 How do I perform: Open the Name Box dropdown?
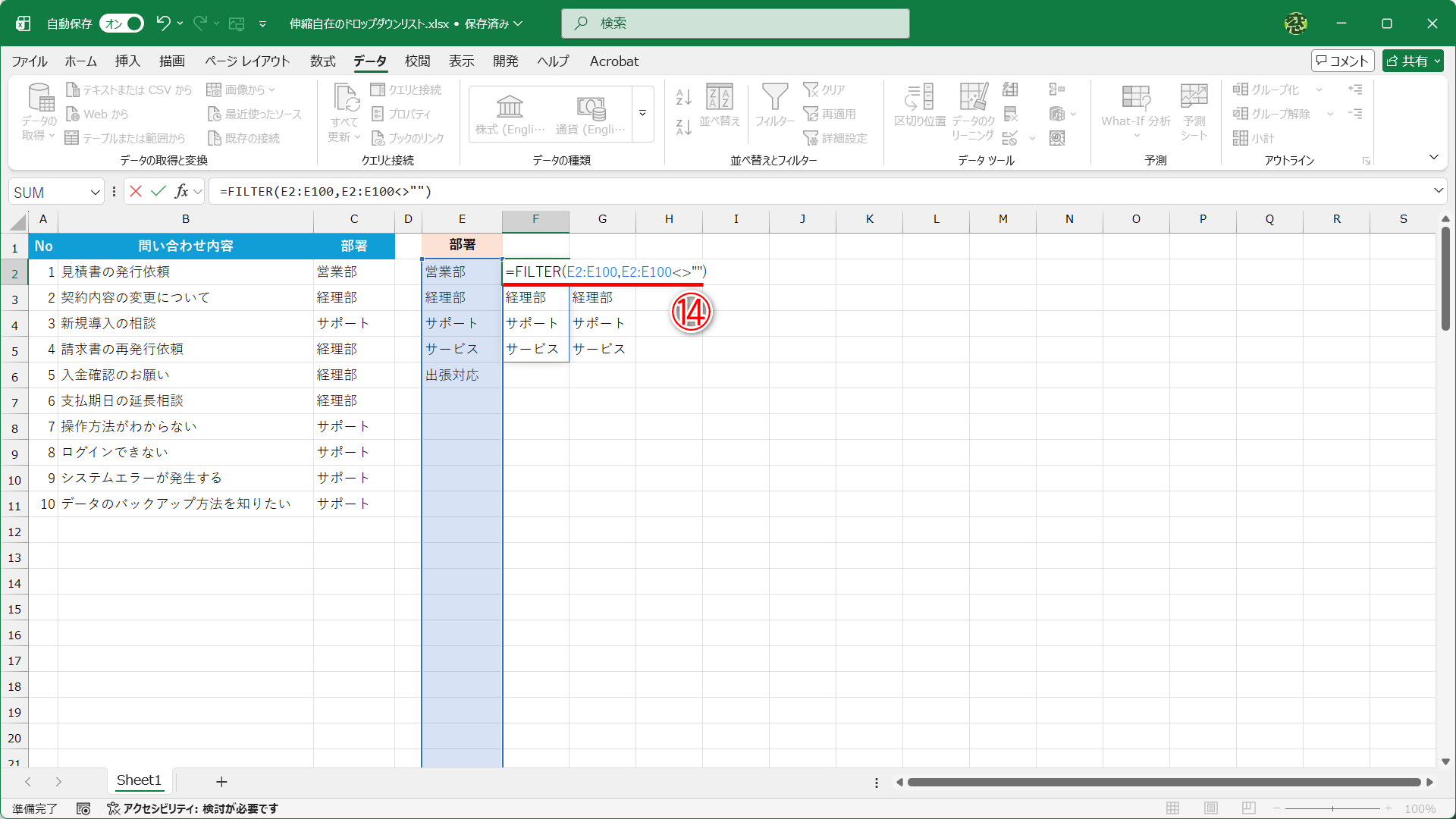(x=95, y=191)
